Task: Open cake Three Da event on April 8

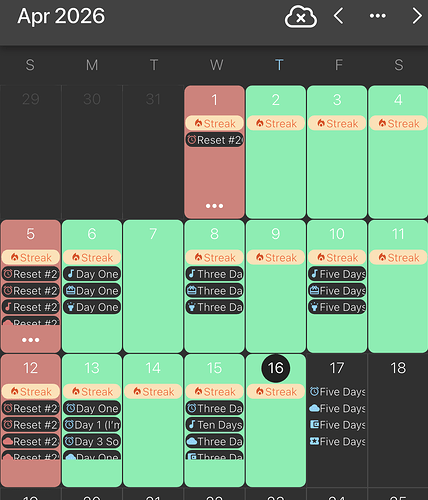Action: [x=214, y=291]
